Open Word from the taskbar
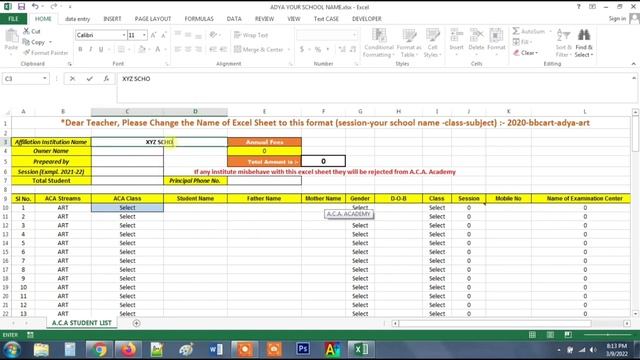 coord(216,349)
